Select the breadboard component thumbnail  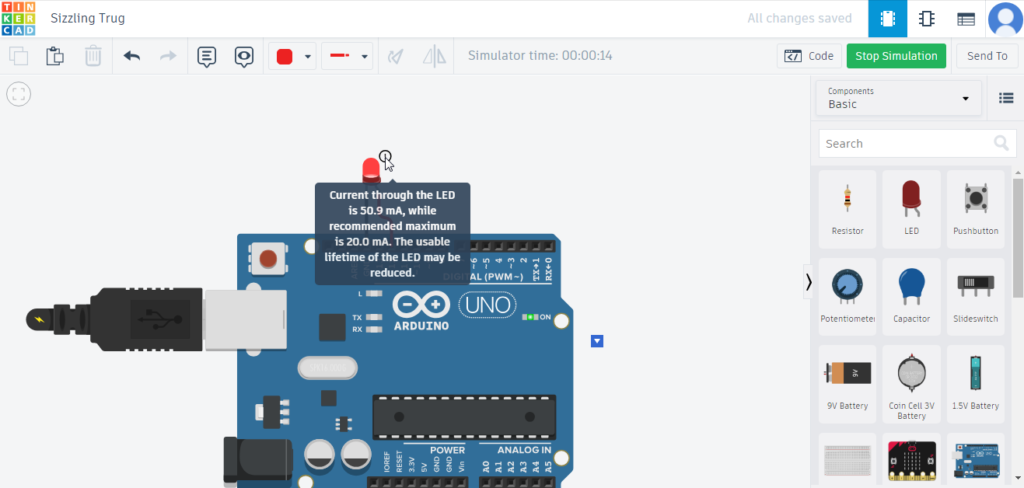[847, 461]
